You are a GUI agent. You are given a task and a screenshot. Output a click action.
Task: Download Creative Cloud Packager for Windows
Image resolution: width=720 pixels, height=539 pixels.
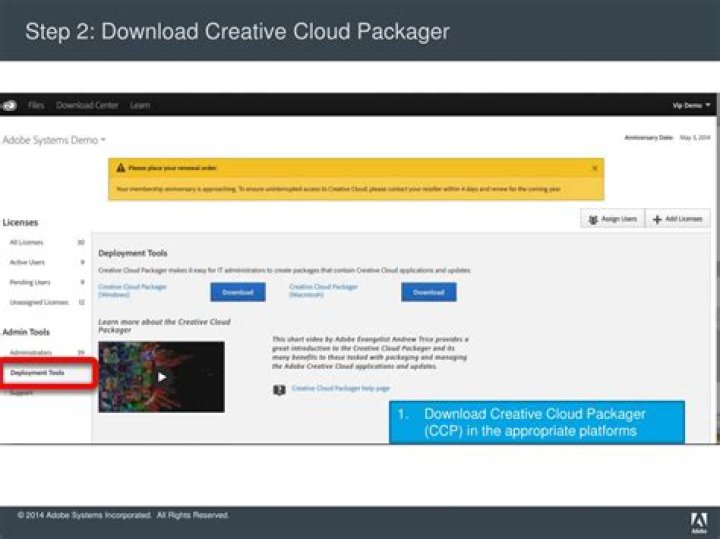(x=238, y=292)
